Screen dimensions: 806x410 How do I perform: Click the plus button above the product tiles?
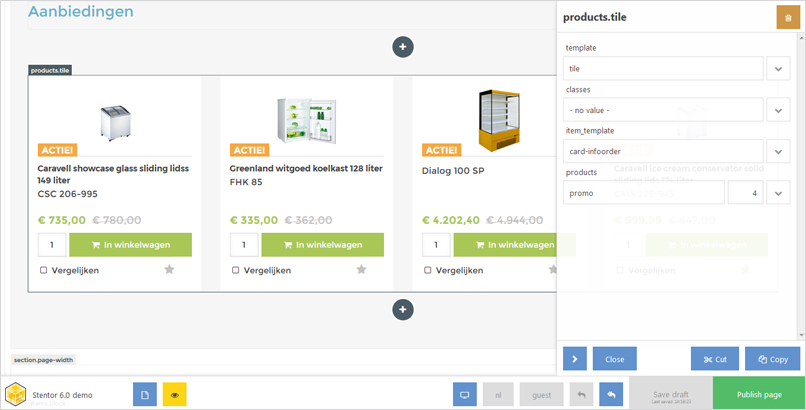[402, 47]
